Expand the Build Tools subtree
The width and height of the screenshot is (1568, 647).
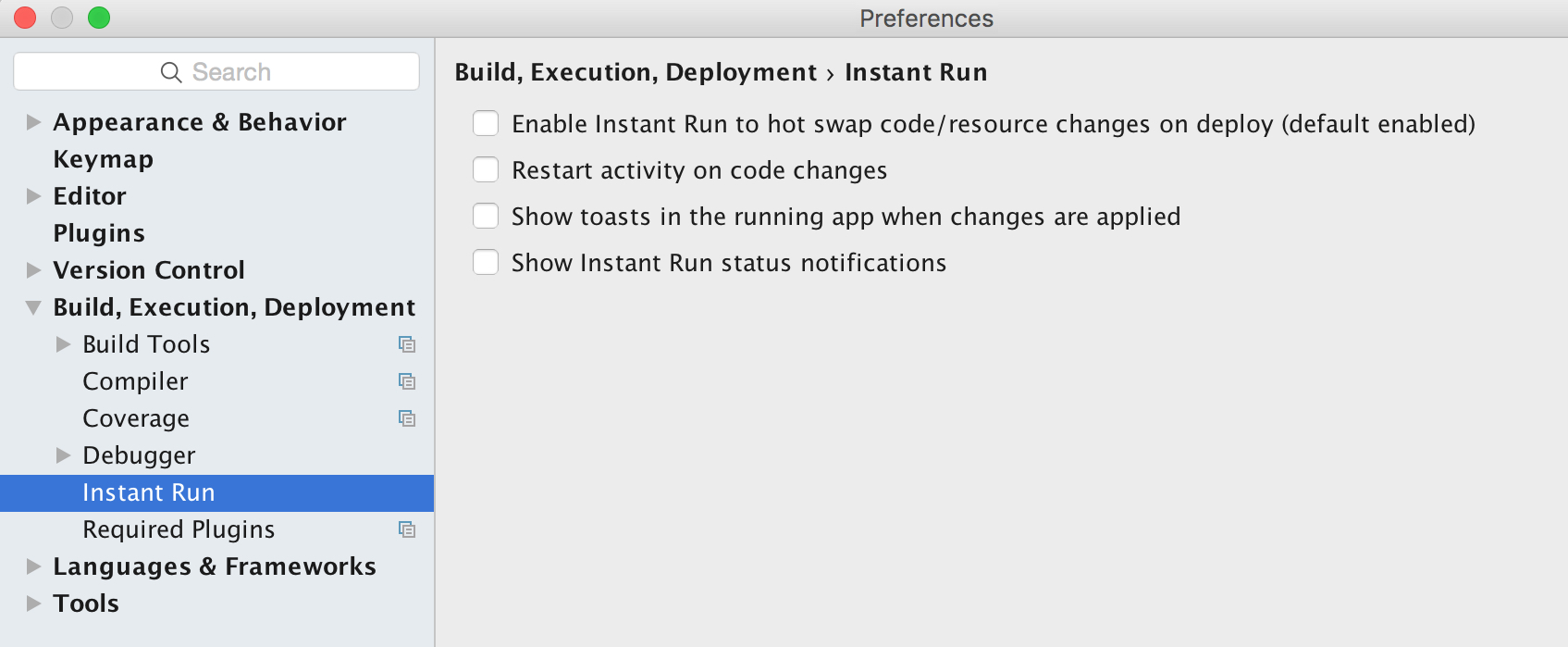[x=64, y=344]
